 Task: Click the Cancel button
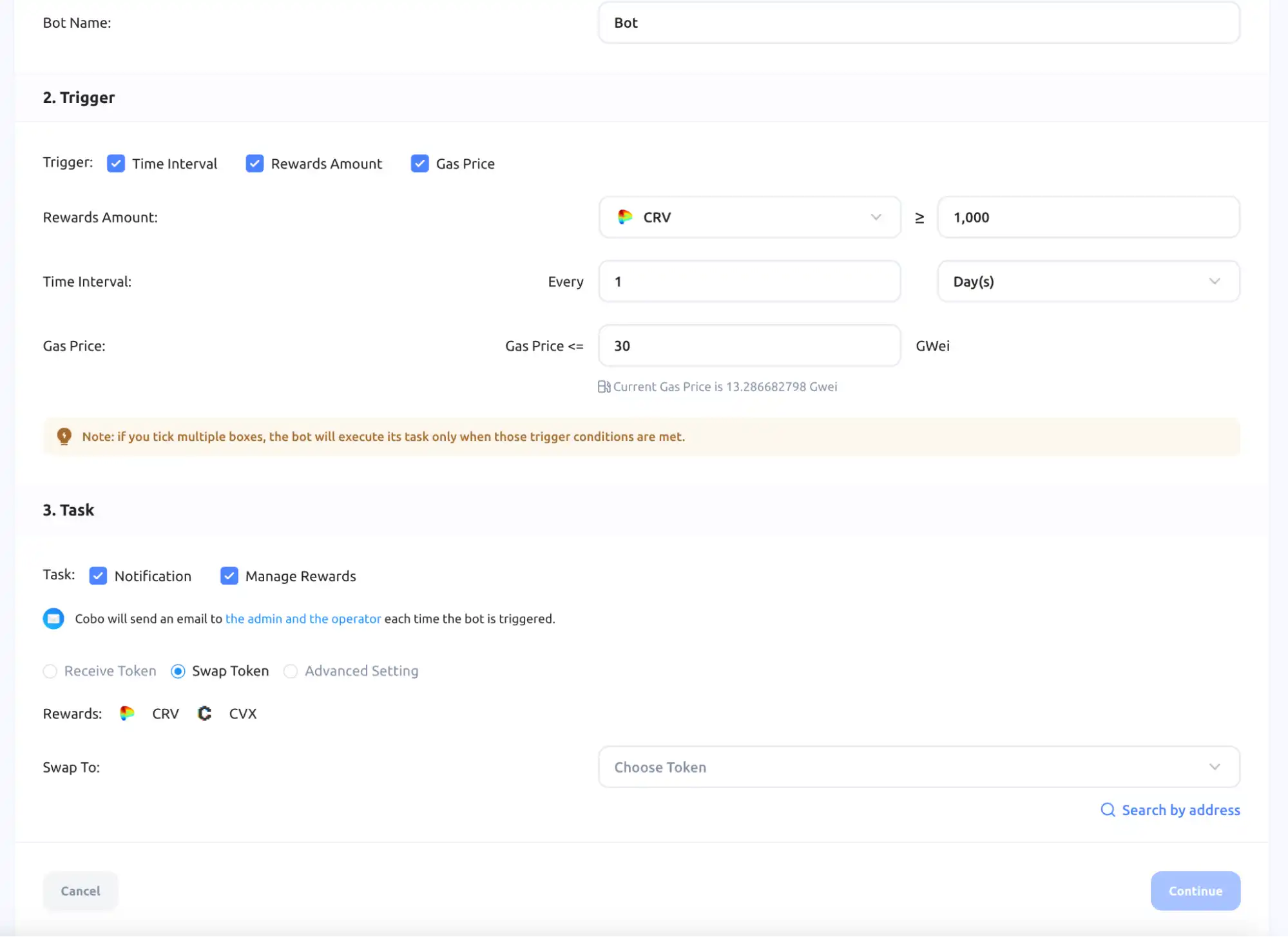click(x=81, y=891)
